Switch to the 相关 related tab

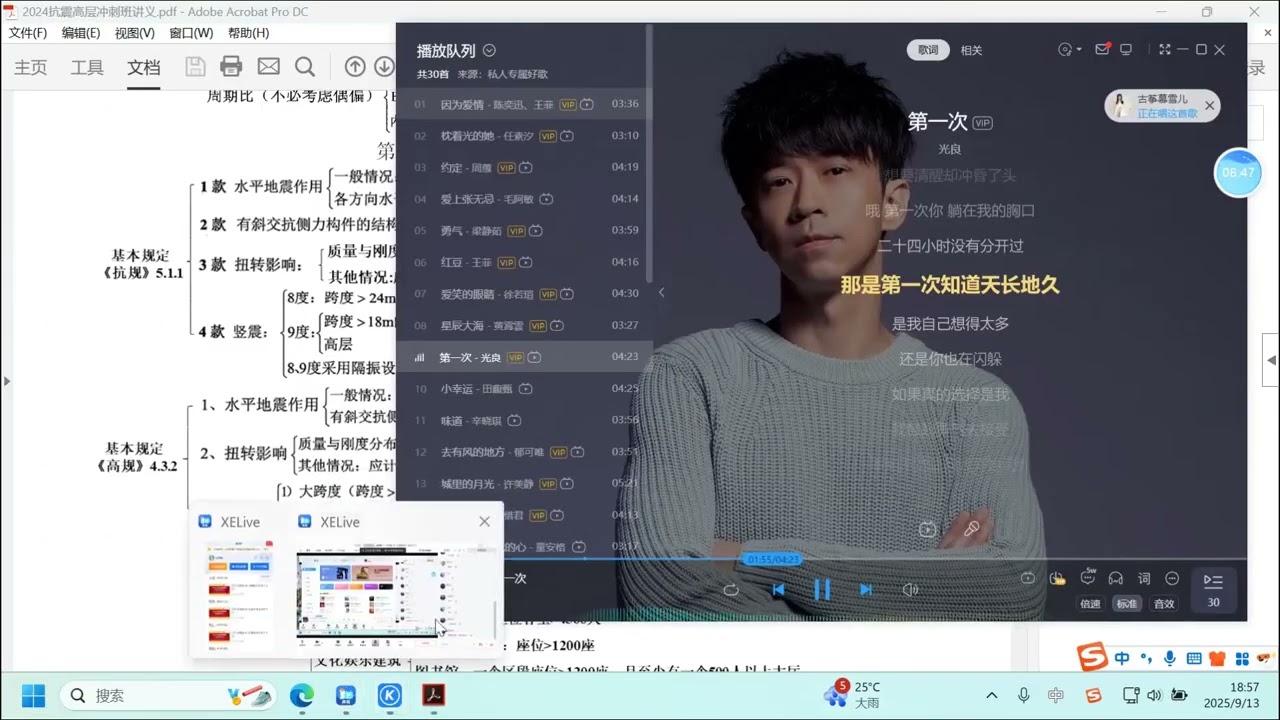click(971, 50)
